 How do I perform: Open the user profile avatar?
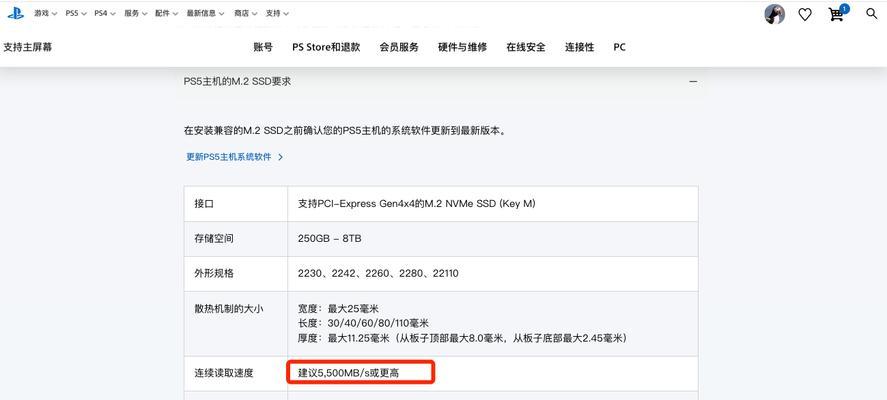(774, 14)
